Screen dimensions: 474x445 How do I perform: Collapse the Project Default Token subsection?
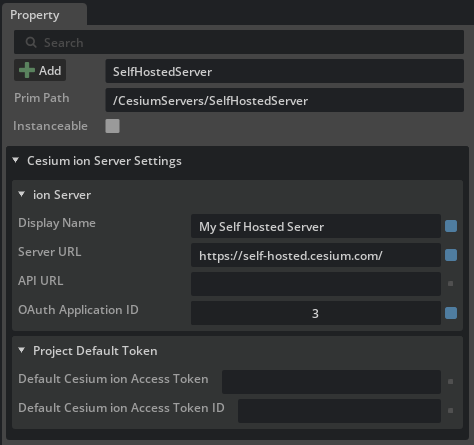tap(22, 350)
